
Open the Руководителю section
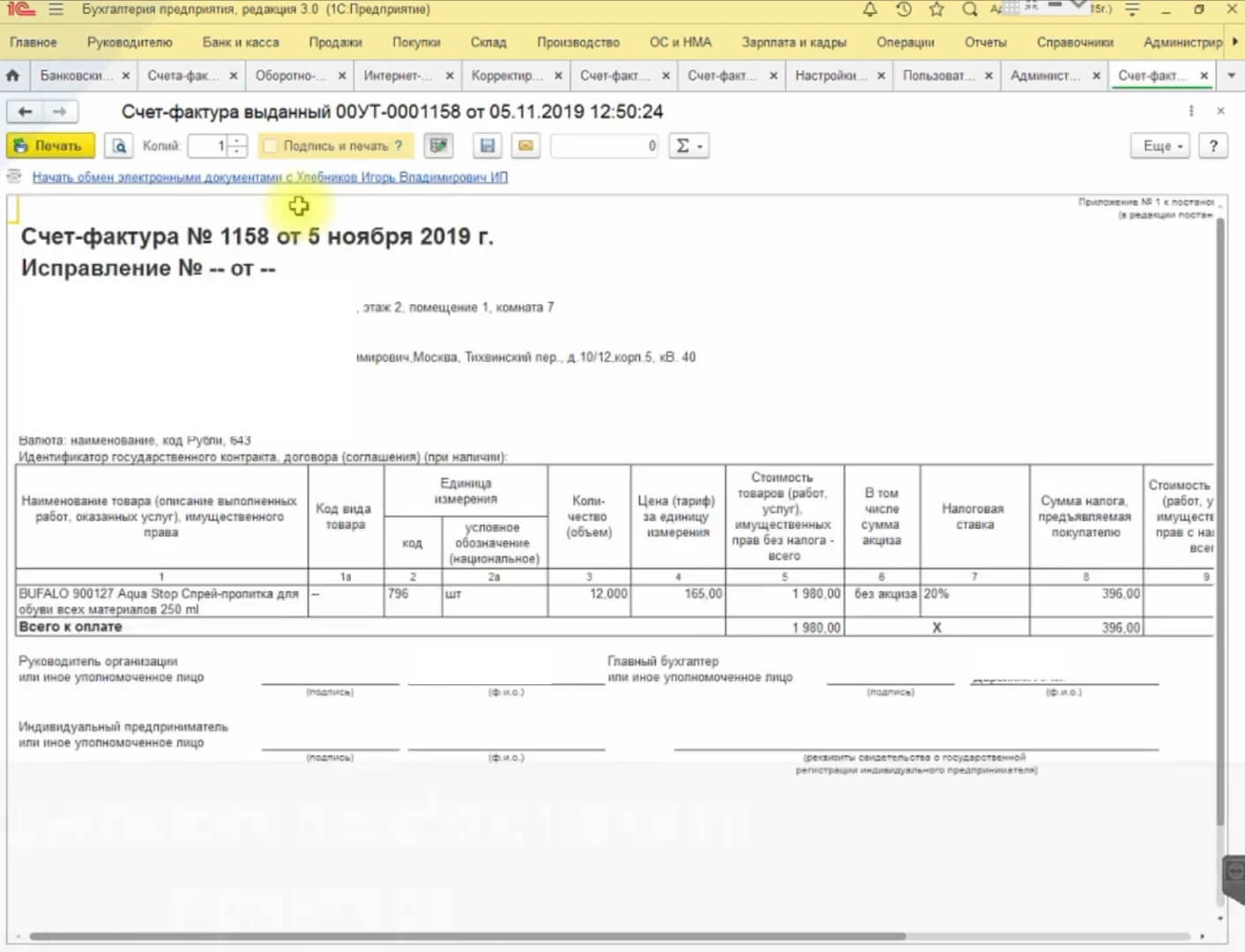pyautogui.click(x=130, y=42)
